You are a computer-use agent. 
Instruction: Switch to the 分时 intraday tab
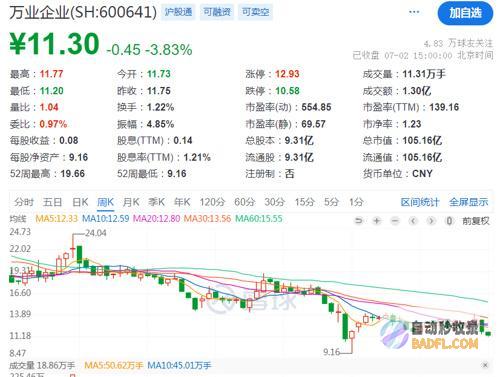[x=24, y=202]
